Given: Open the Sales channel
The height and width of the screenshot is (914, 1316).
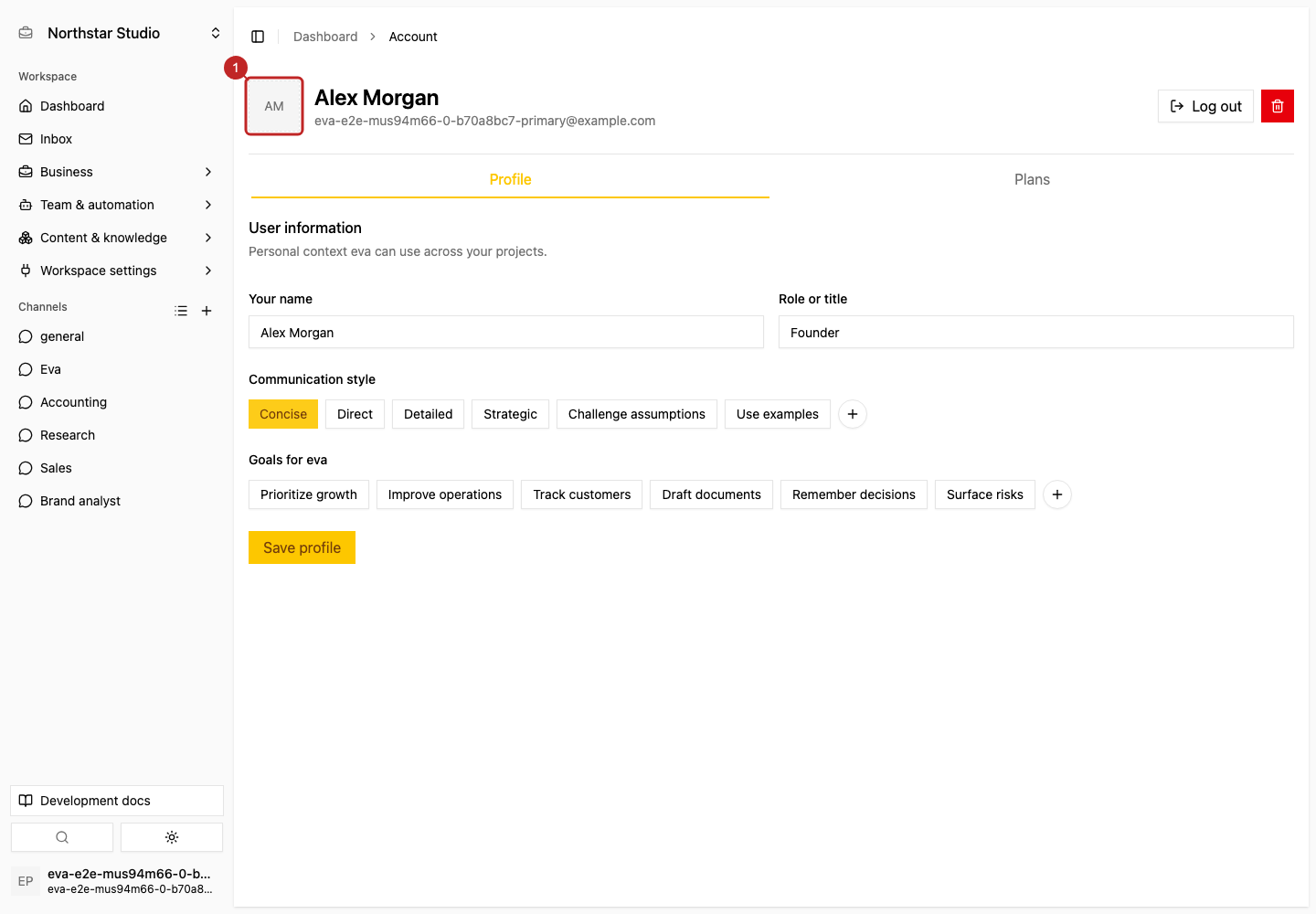Looking at the screenshot, I should [x=117, y=468].
